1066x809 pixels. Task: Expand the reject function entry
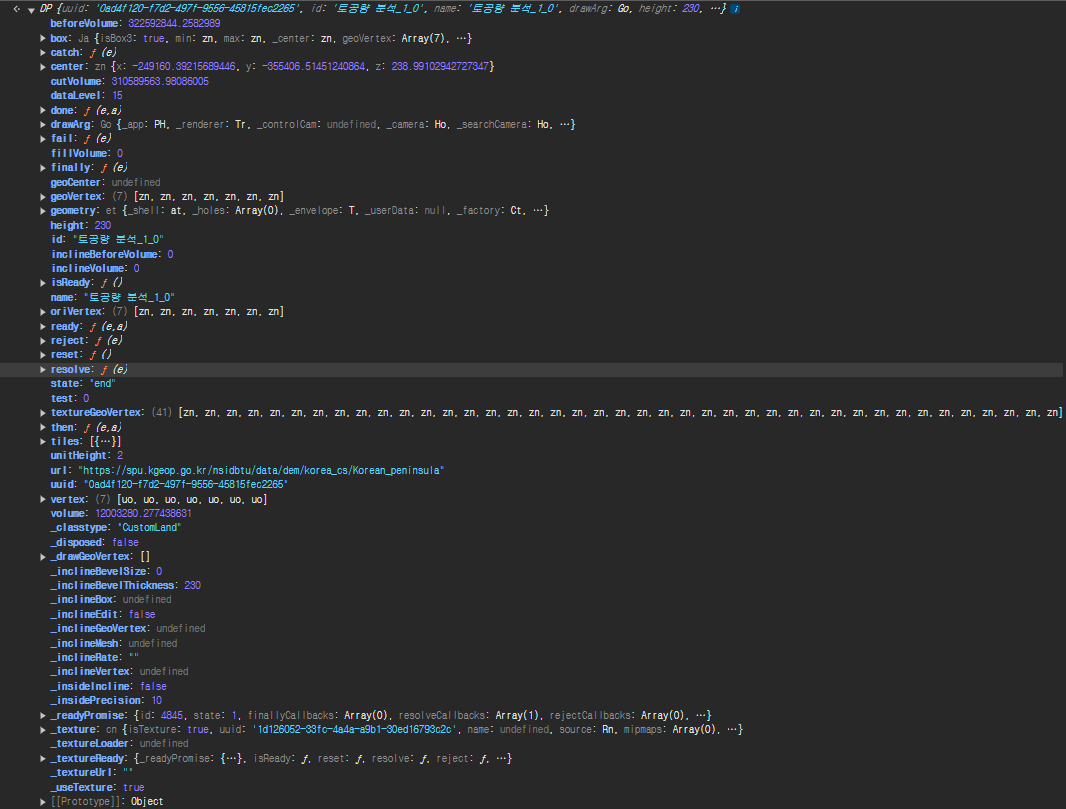[43, 341]
